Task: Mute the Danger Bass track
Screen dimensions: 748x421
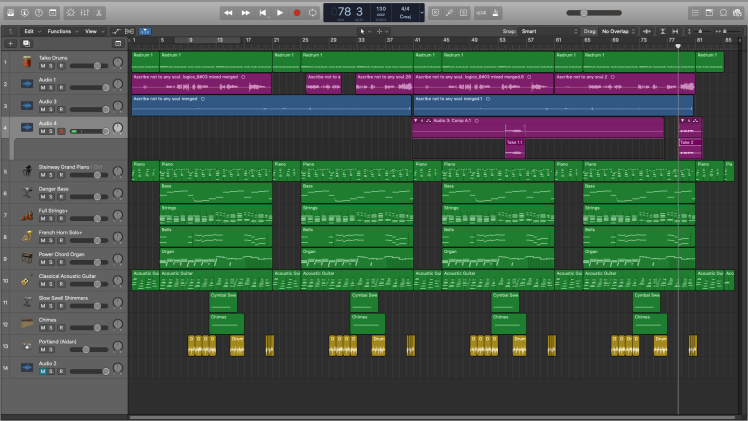Action: point(42,195)
